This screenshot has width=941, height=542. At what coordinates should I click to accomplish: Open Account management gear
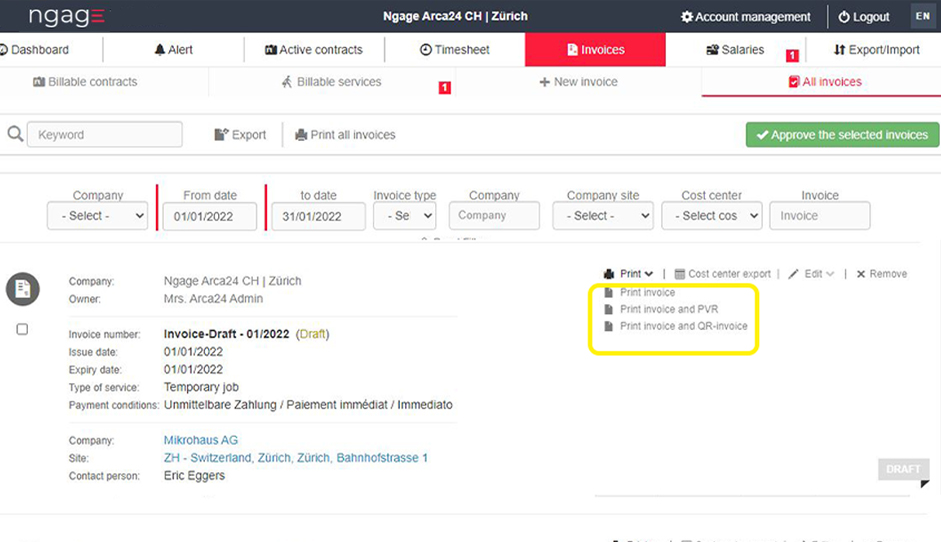[686, 17]
